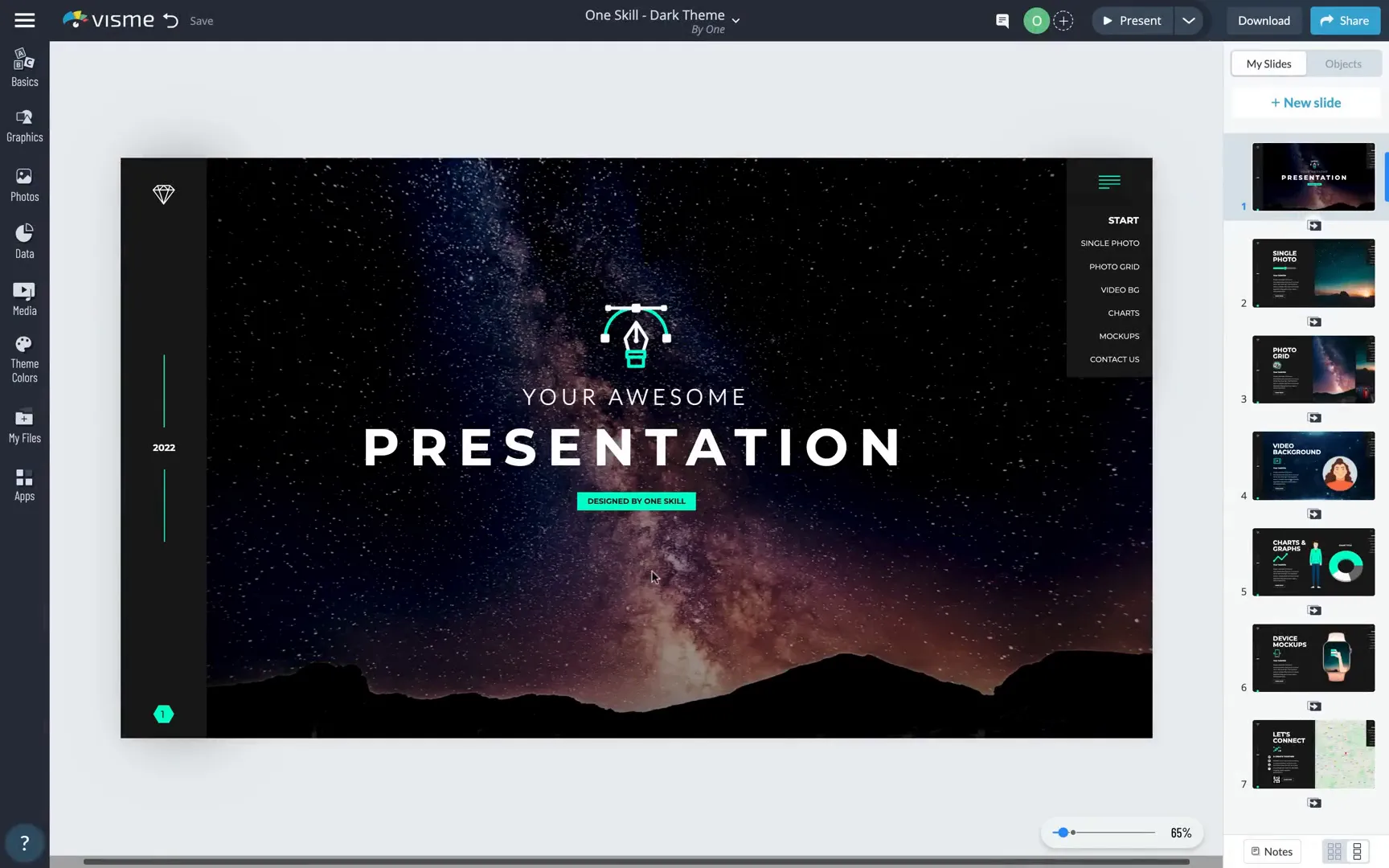Select the Photos sidebar icon
The height and width of the screenshot is (868, 1389).
(24, 184)
